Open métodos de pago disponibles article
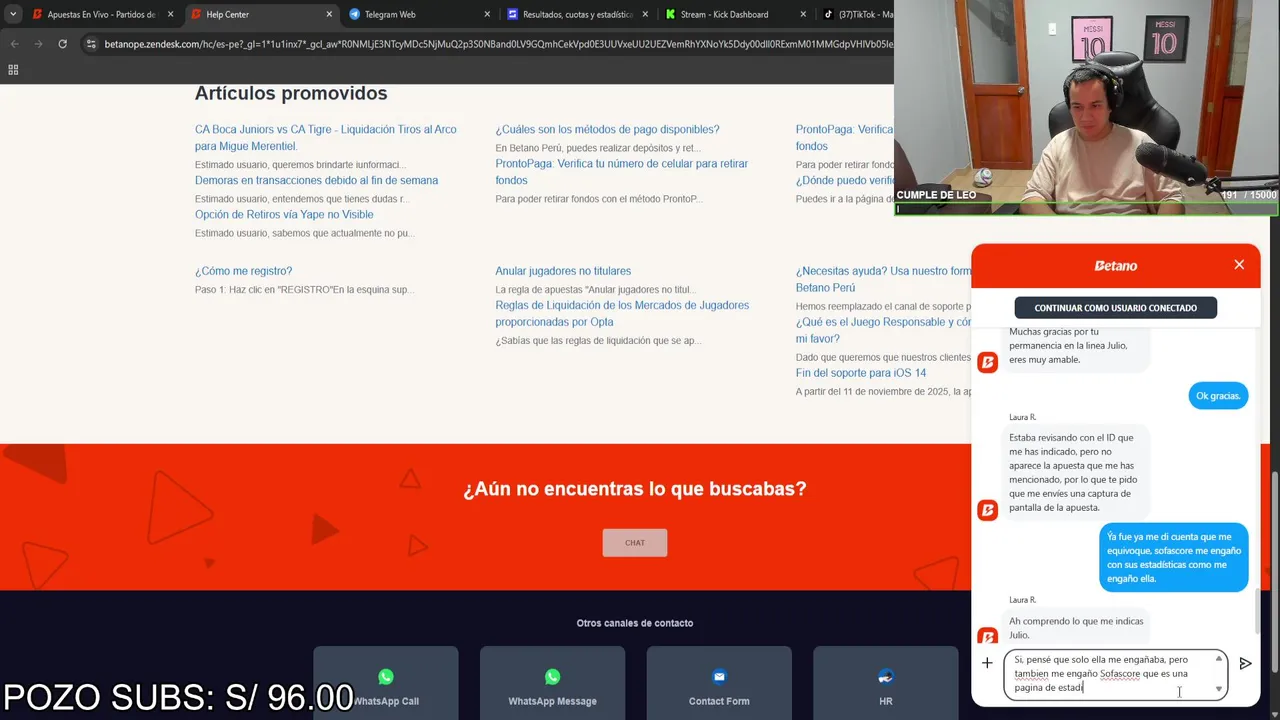 coord(607,129)
